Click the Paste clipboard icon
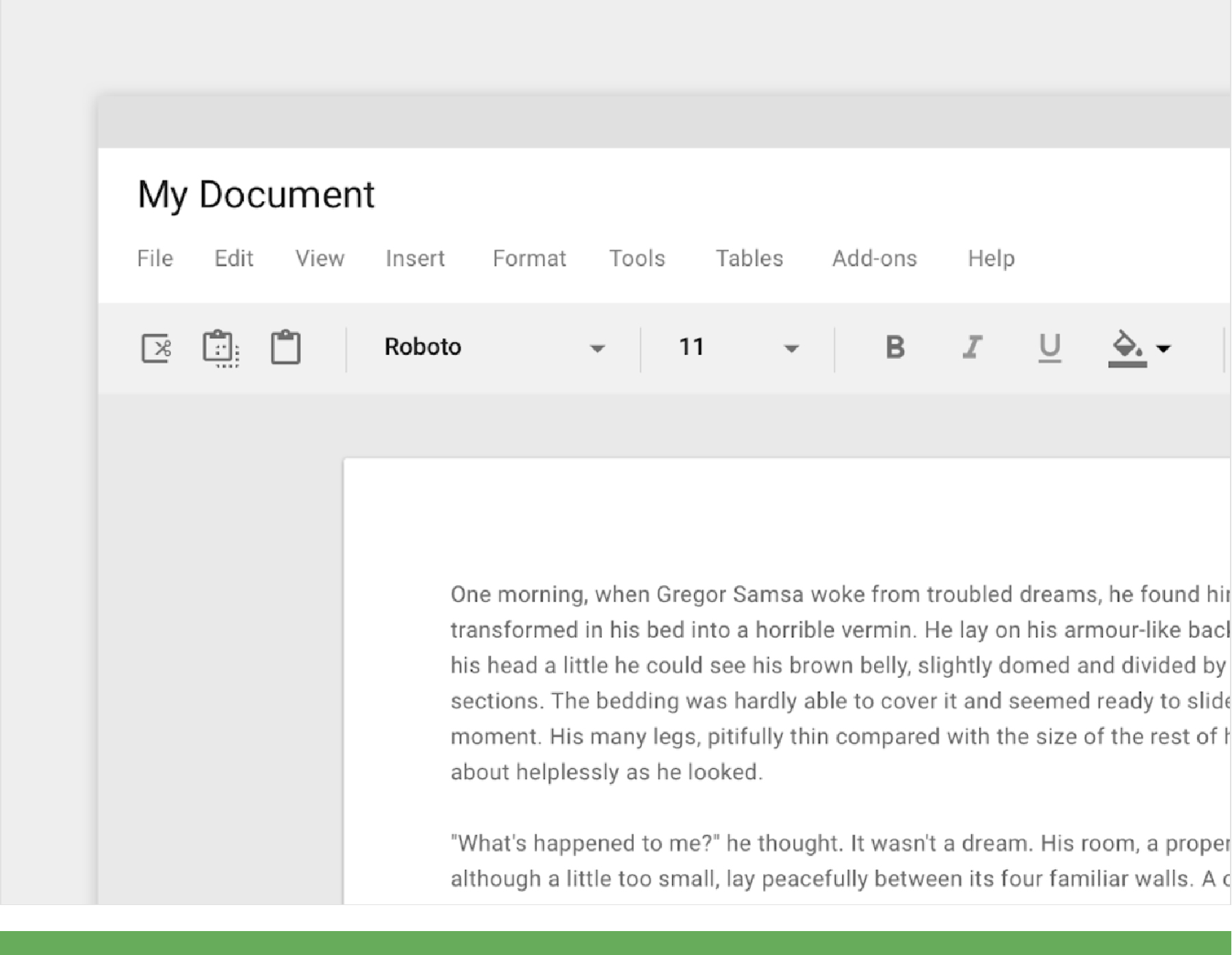The width and height of the screenshot is (1232, 955). (285, 348)
